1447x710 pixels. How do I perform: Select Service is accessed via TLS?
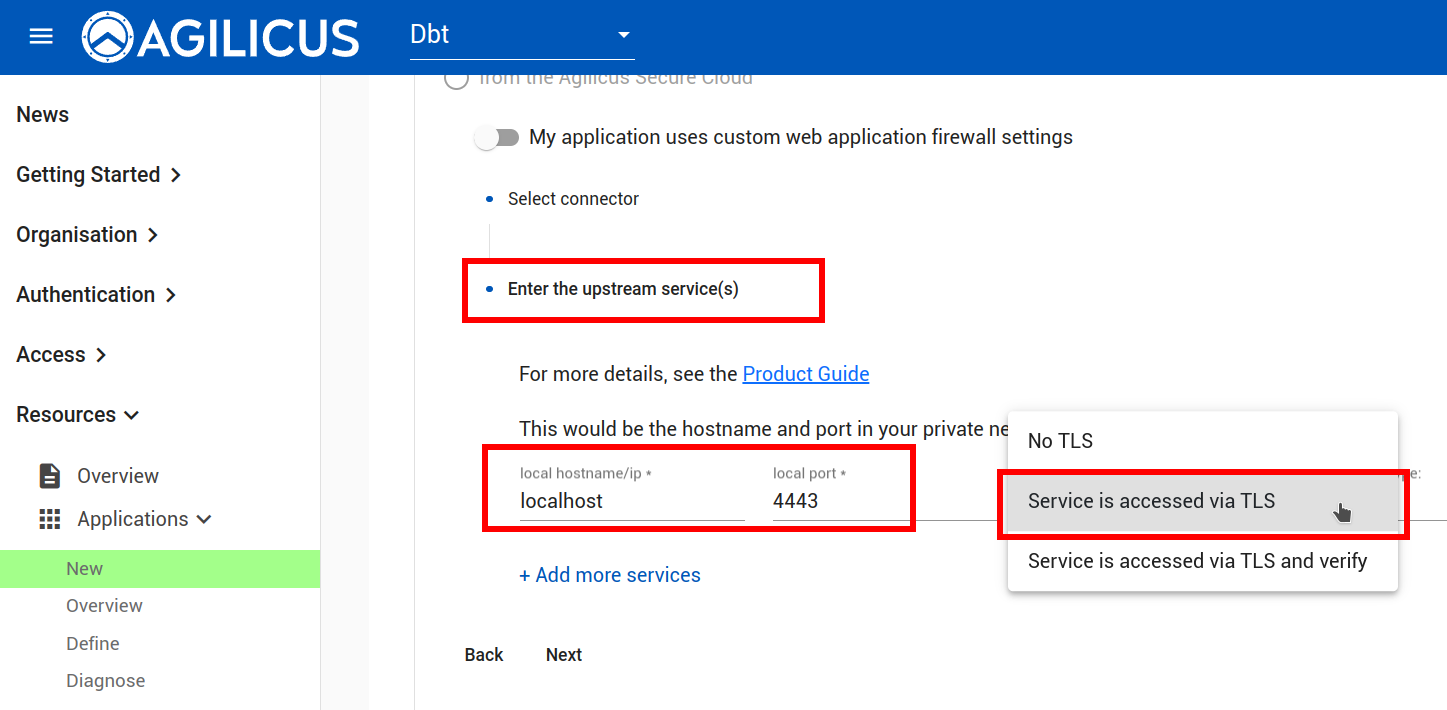pos(1151,501)
